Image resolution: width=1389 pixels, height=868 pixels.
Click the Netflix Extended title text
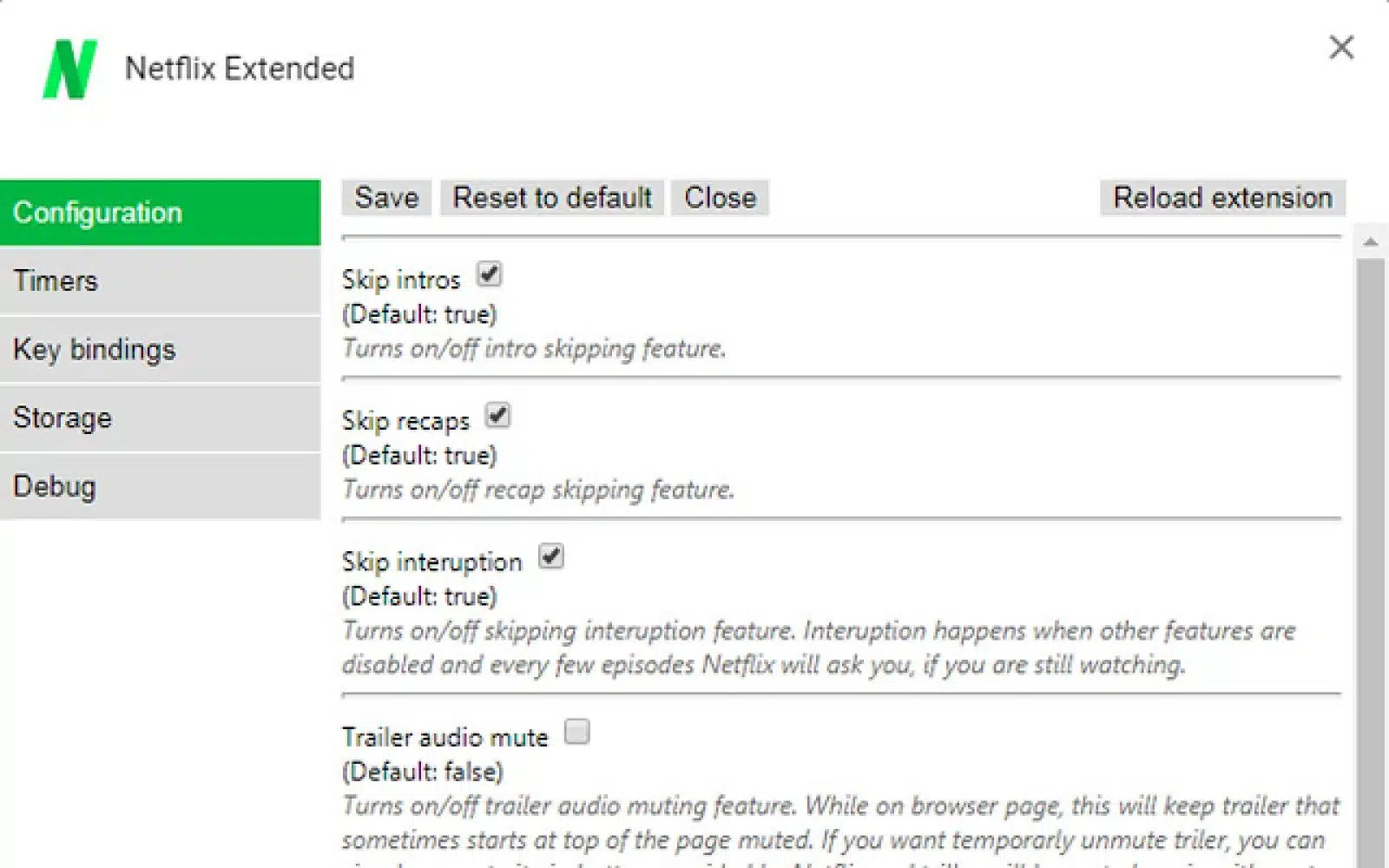click(240, 69)
